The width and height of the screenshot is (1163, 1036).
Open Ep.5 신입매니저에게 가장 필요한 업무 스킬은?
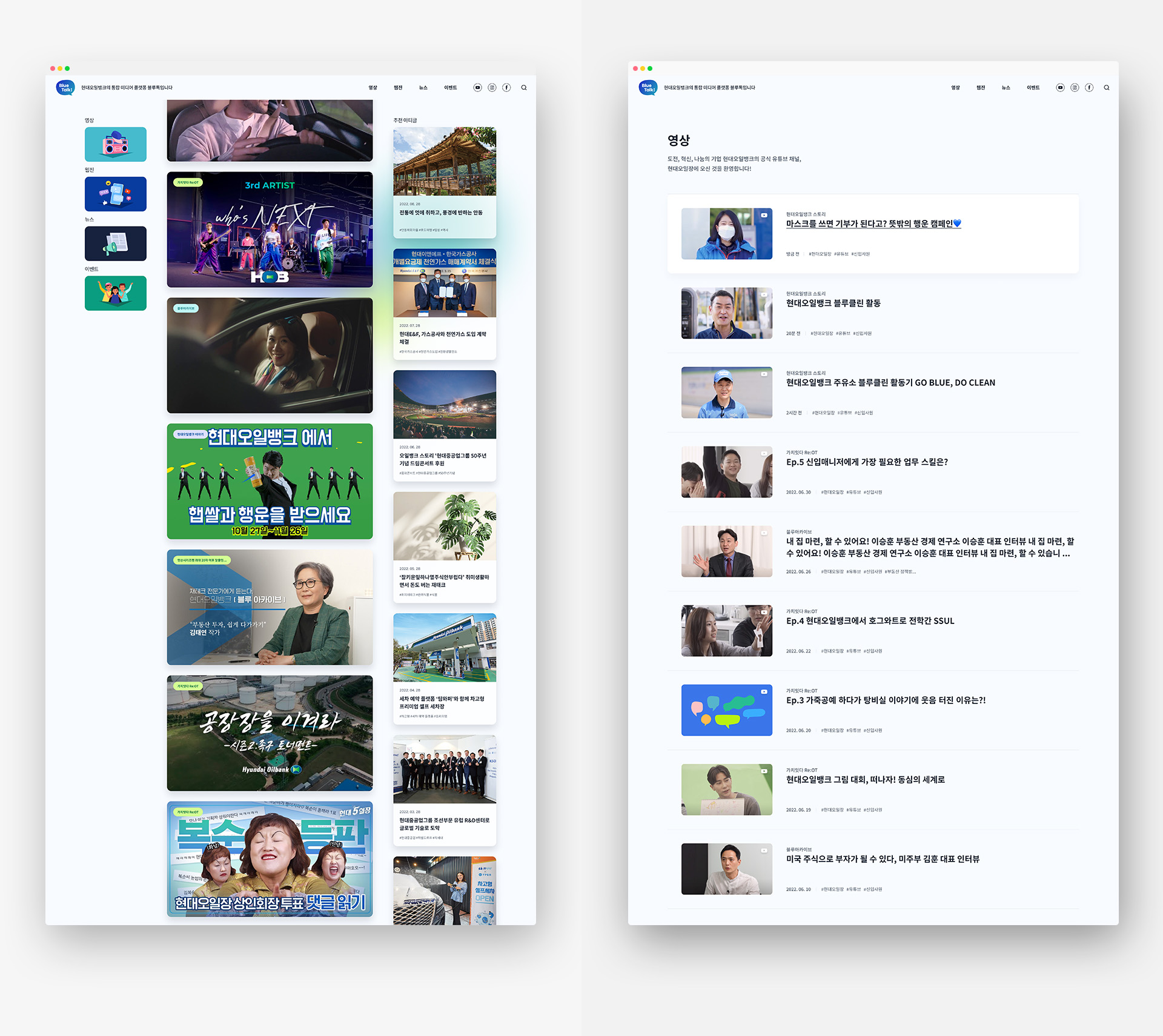click(x=867, y=462)
